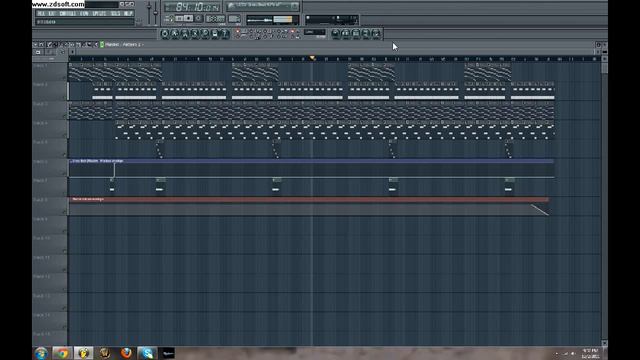Click the green play indicator in playlist toolbar

pyautogui.click(x=102, y=44)
